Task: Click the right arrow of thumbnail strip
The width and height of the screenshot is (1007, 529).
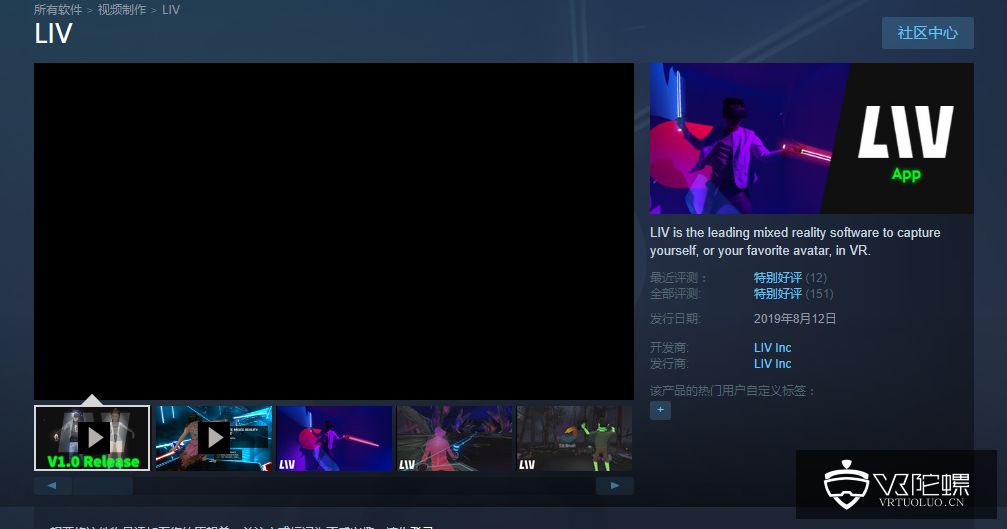Action: click(x=615, y=485)
